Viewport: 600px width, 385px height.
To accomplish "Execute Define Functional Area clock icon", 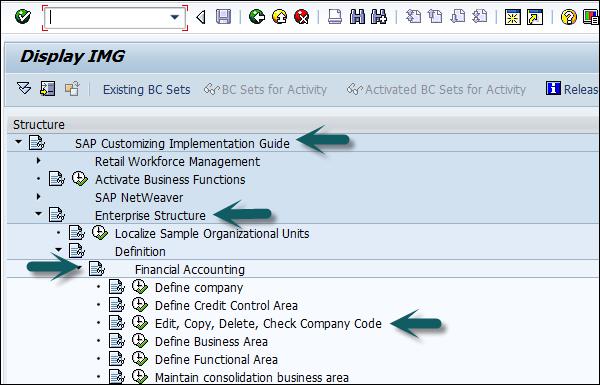I will [140, 359].
